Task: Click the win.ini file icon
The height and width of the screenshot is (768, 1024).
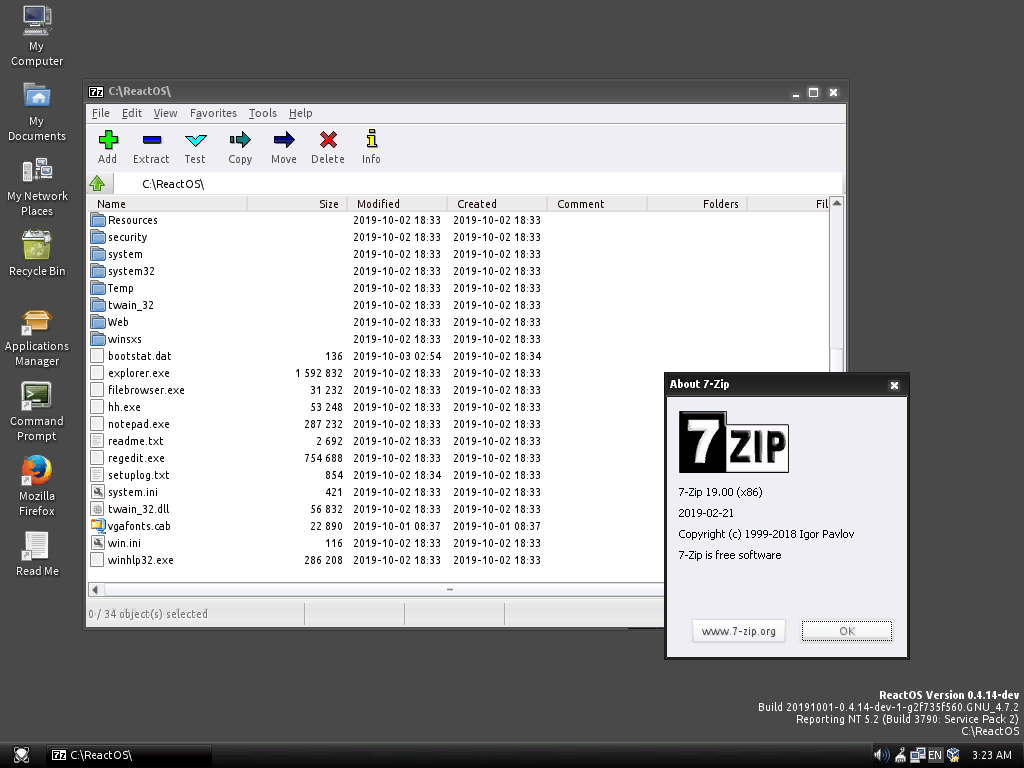Action: (98, 543)
